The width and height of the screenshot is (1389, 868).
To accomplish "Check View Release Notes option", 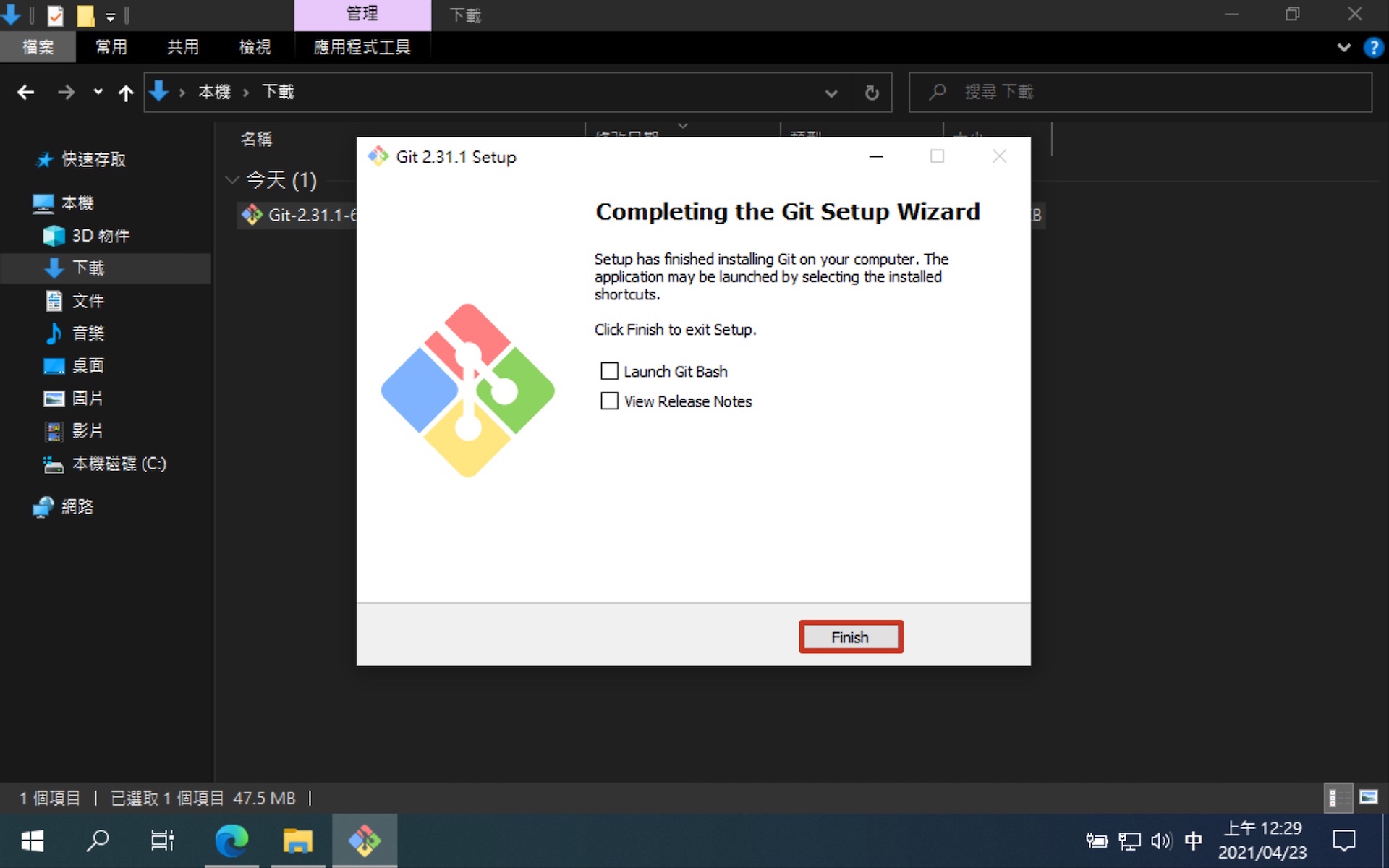I will 610,401.
